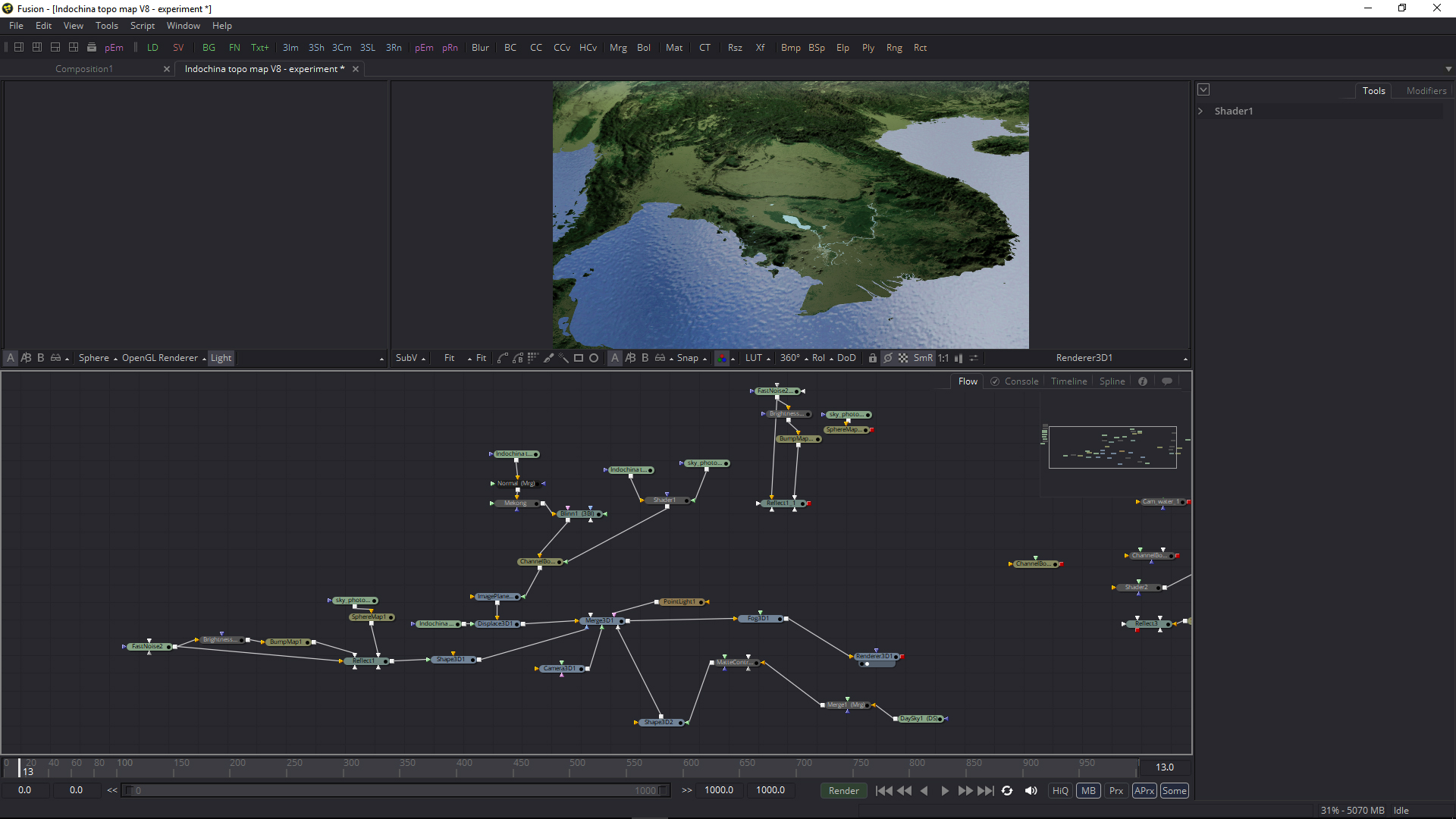
Task: Toggle HiQ high quality render mode
Action: tap(1058, 790)
